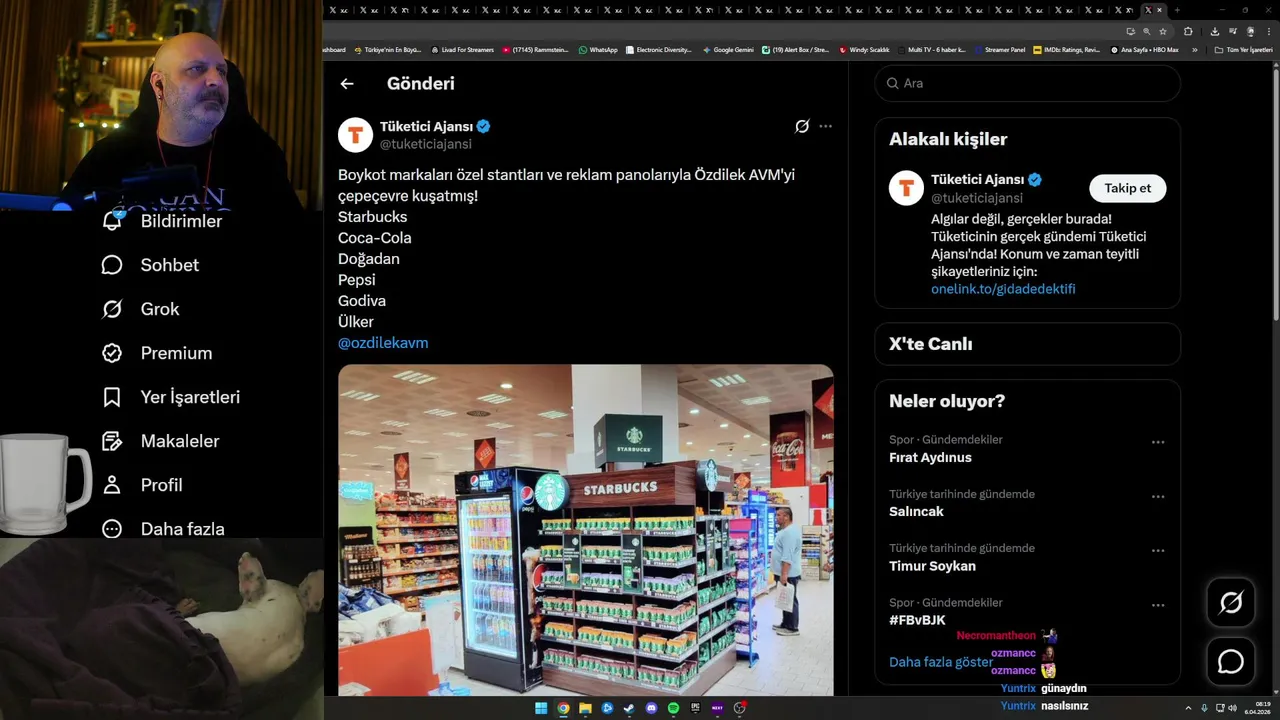
Task: Open the Livad For Streamers bookmark
Action: tap(462, 49)
